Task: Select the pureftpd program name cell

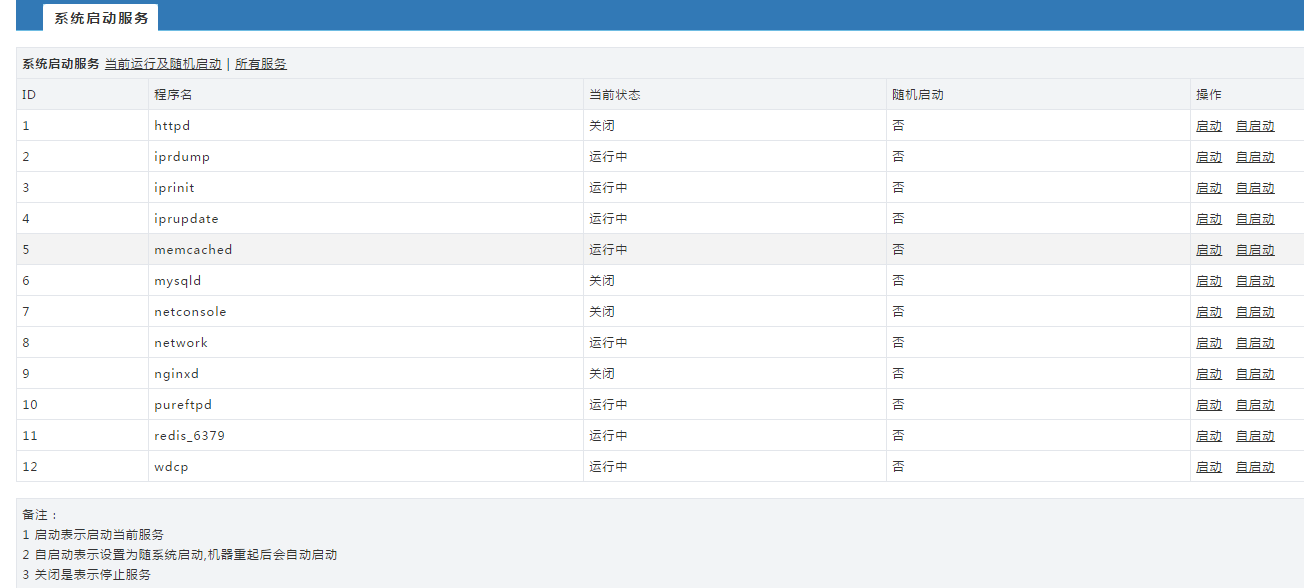Action: 366,405
